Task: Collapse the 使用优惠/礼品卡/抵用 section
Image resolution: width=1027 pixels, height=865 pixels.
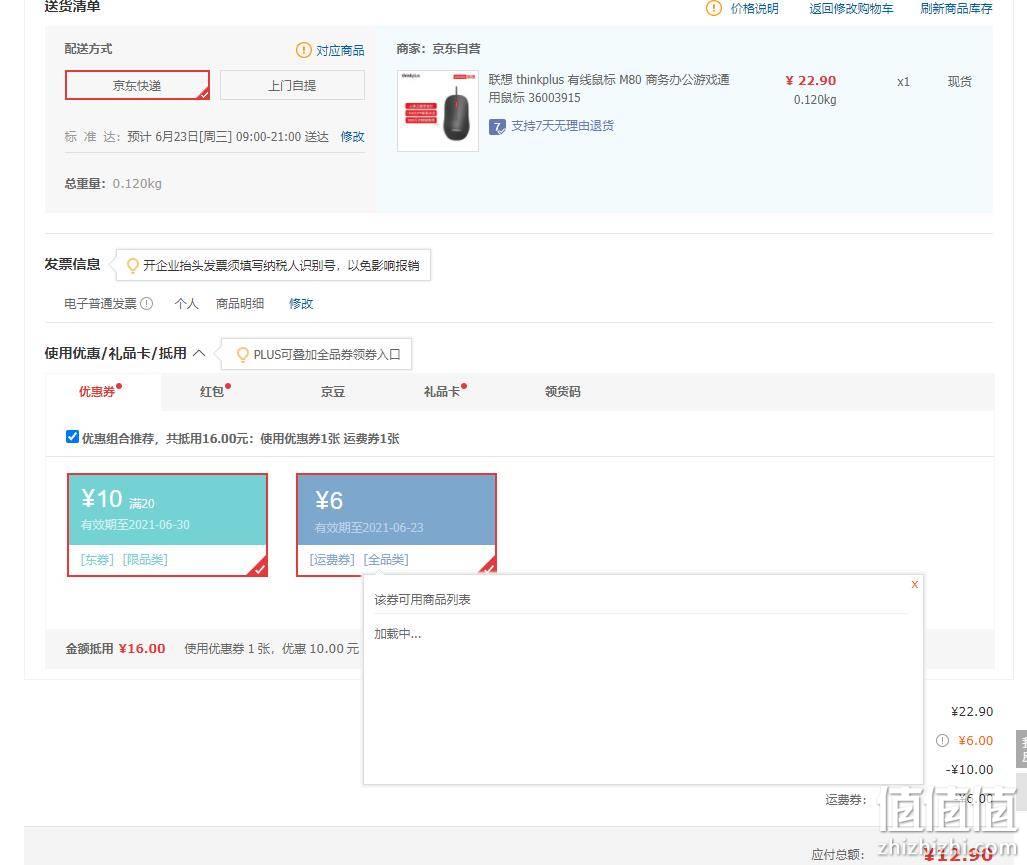Action: 199,353
